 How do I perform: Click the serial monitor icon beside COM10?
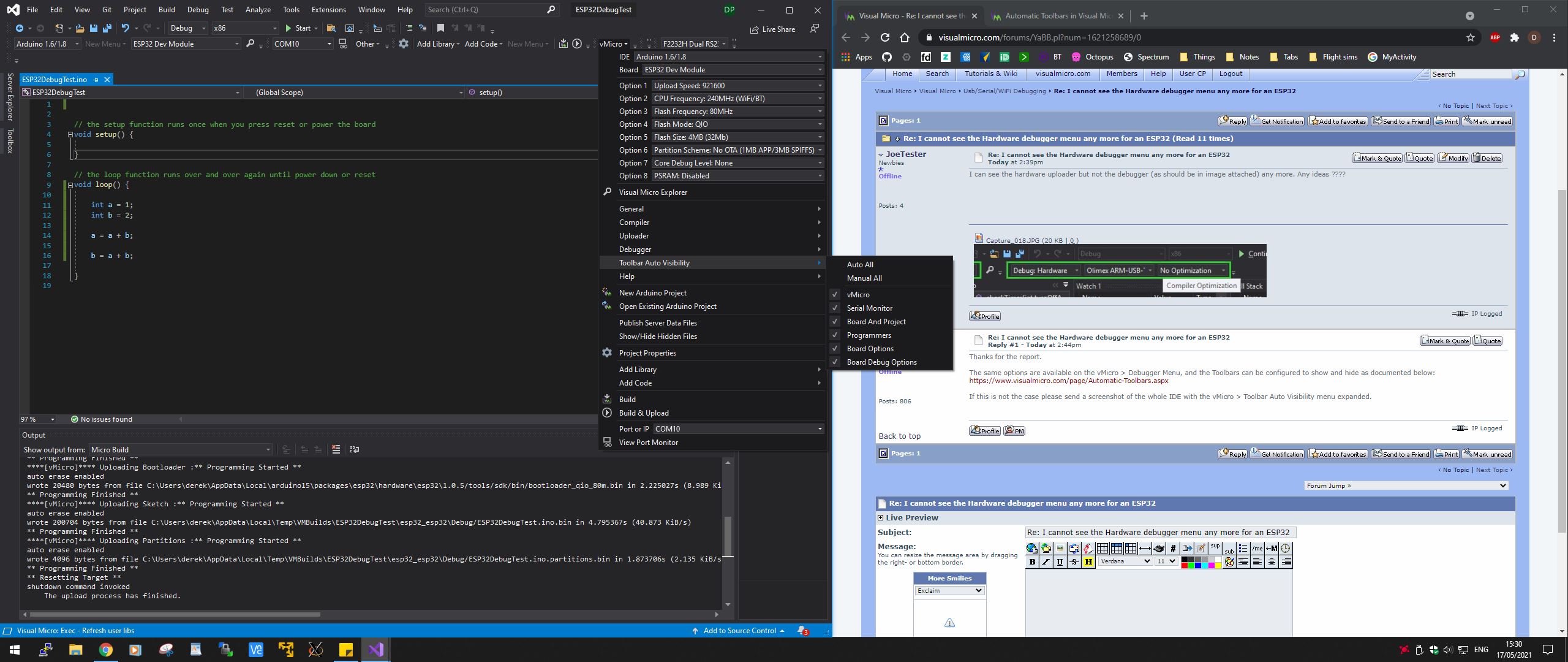point(343,44)
